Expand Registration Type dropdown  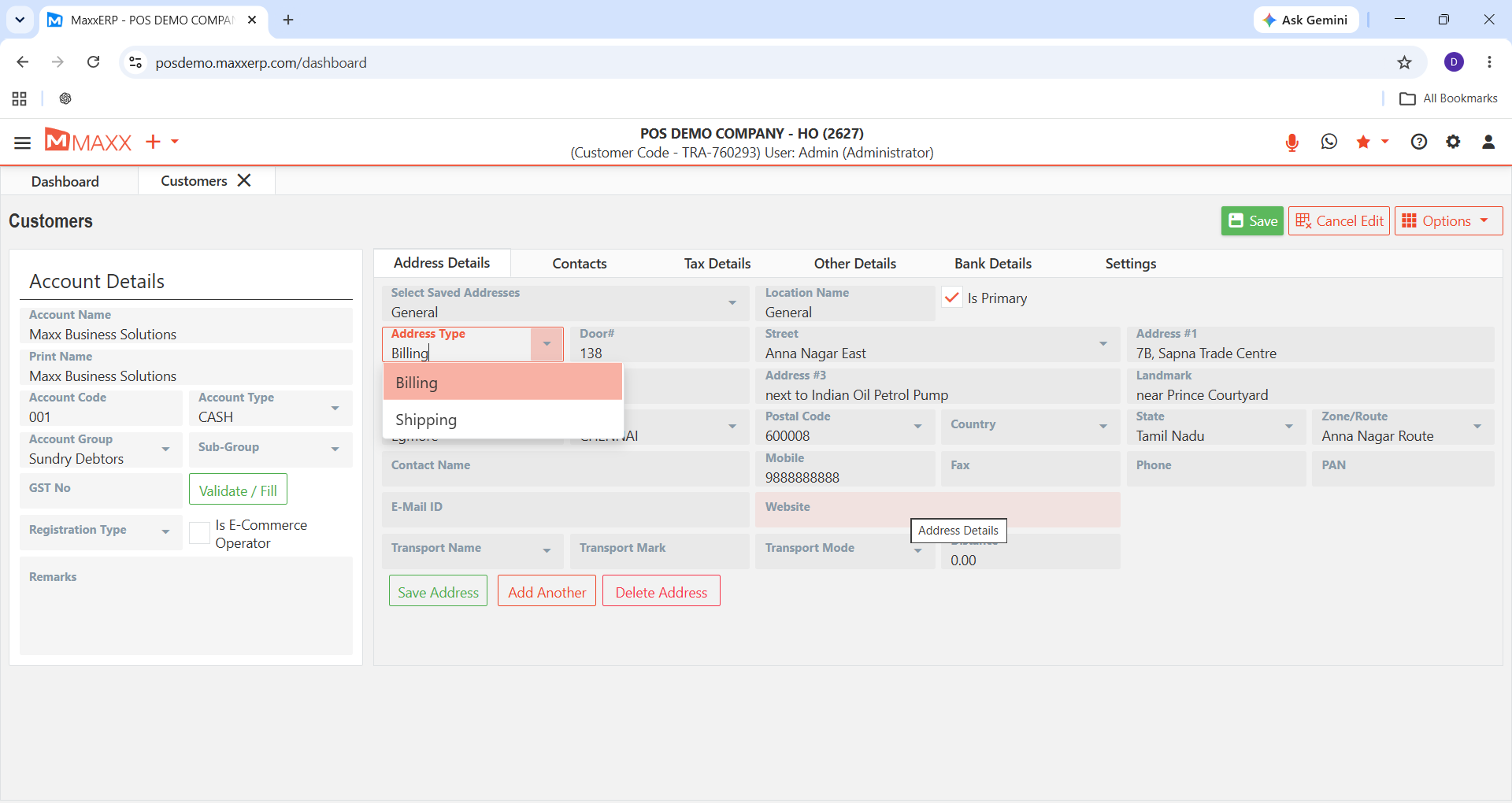click(x=165, y=532)
